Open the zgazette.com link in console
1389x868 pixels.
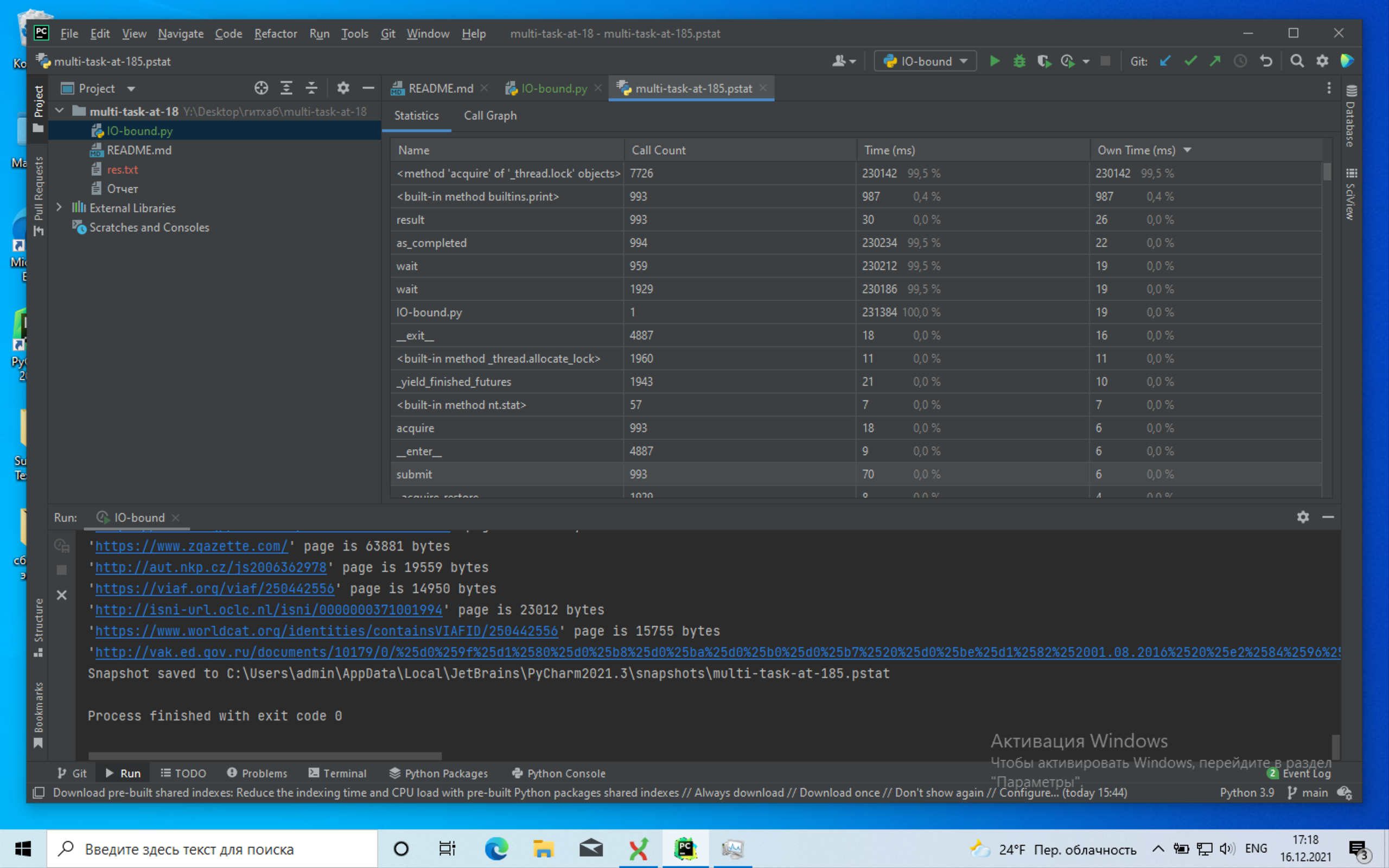pyautogui.click(x=191, y=546)
